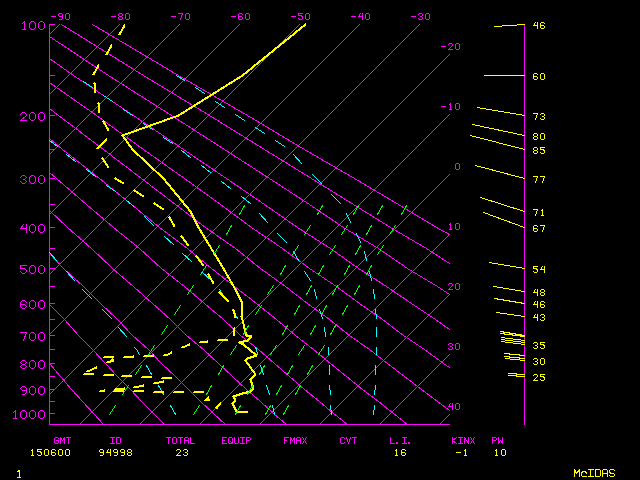The height and width of the screenshot is (480, 640).
Task: Select the wind speed value 25
Action: tap(538, 377)
